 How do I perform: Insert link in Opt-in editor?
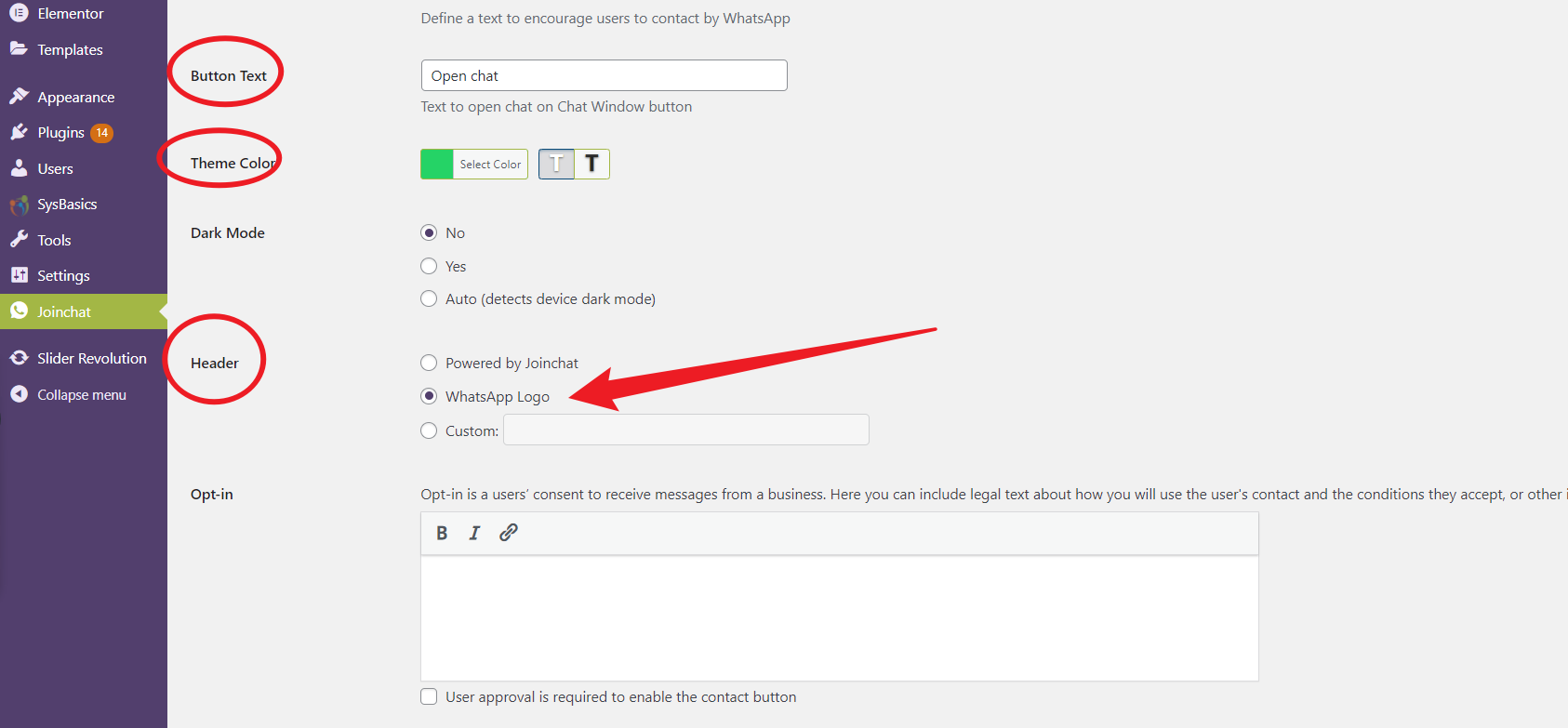(x=508, y=533)
